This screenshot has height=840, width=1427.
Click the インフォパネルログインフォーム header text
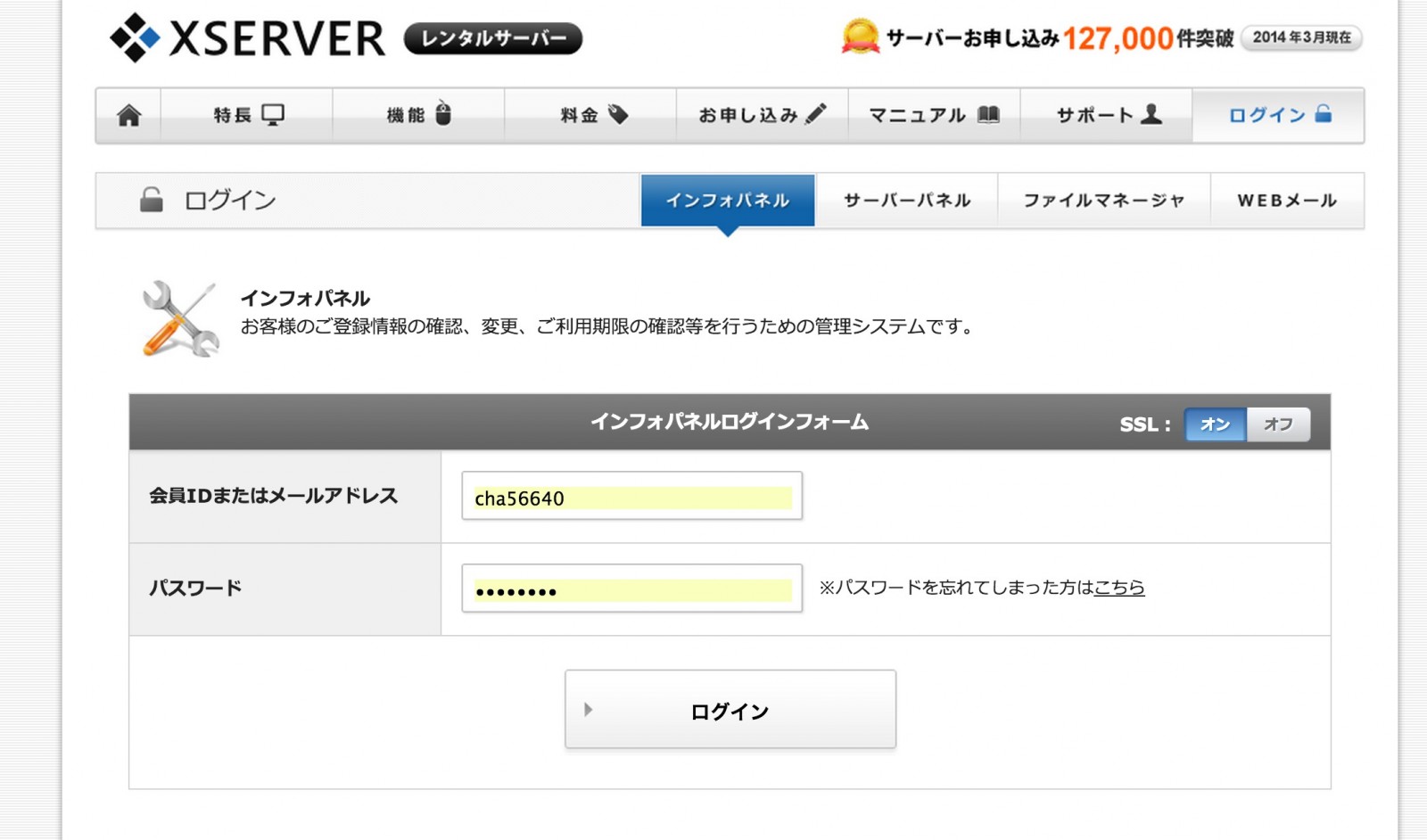pos(730,422)
